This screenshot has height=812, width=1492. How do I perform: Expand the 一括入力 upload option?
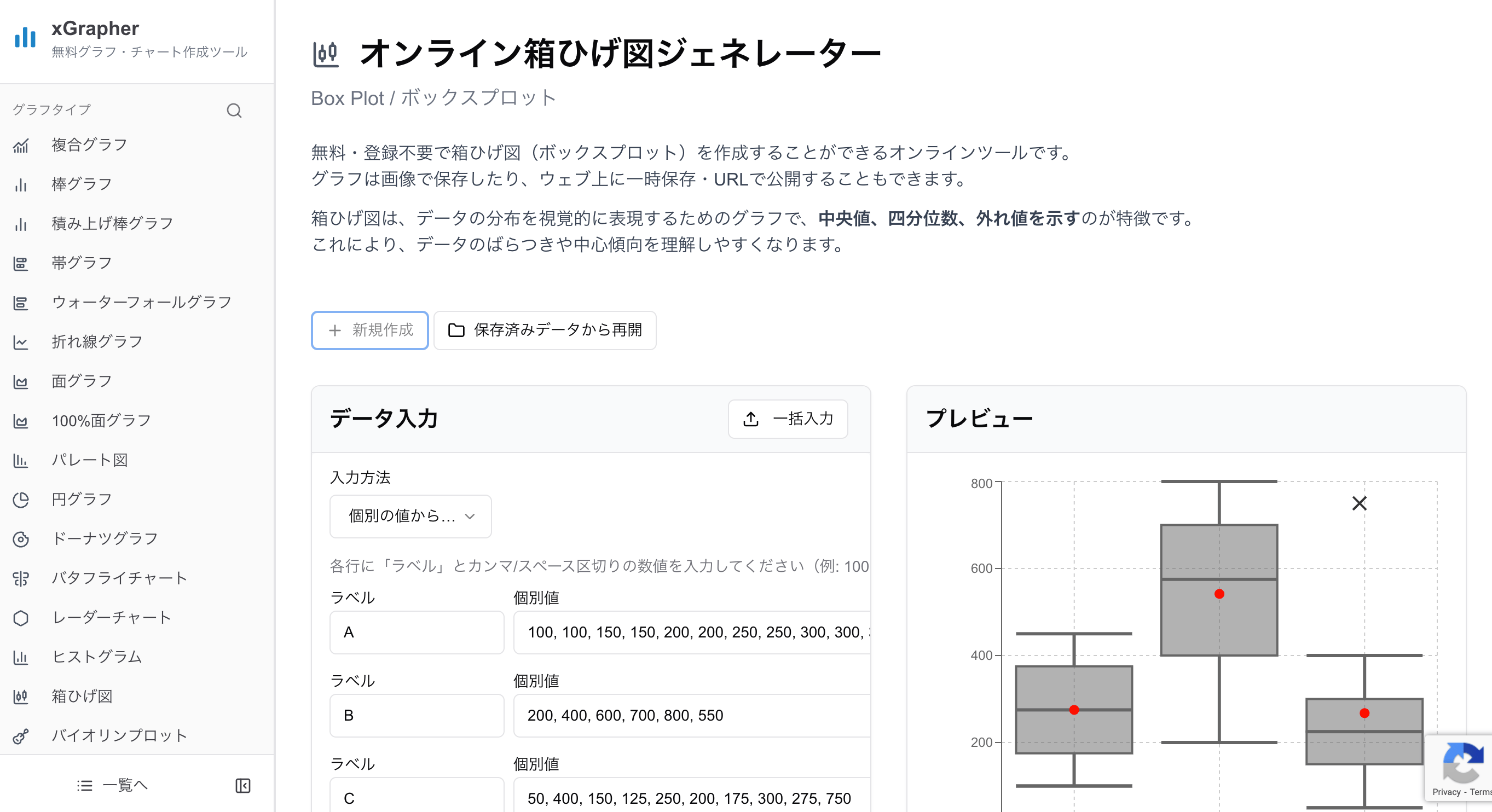tap(788, 419)
